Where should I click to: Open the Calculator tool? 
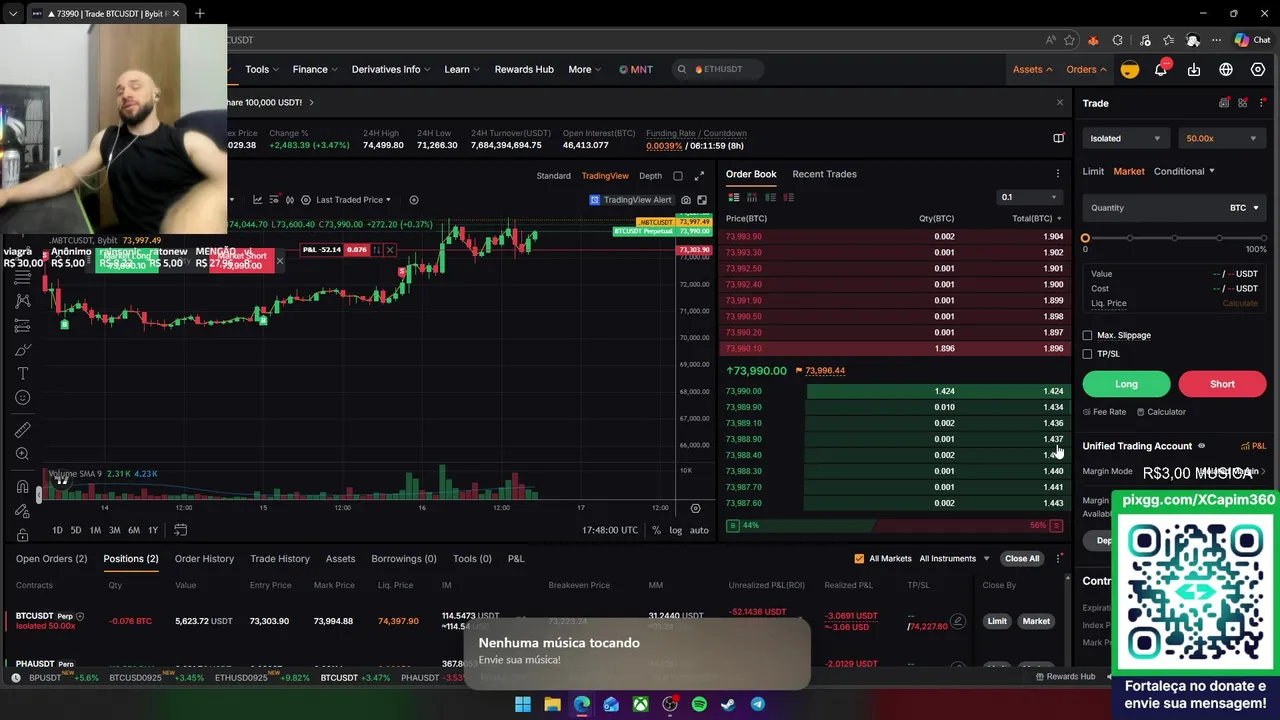[1160, 412]
